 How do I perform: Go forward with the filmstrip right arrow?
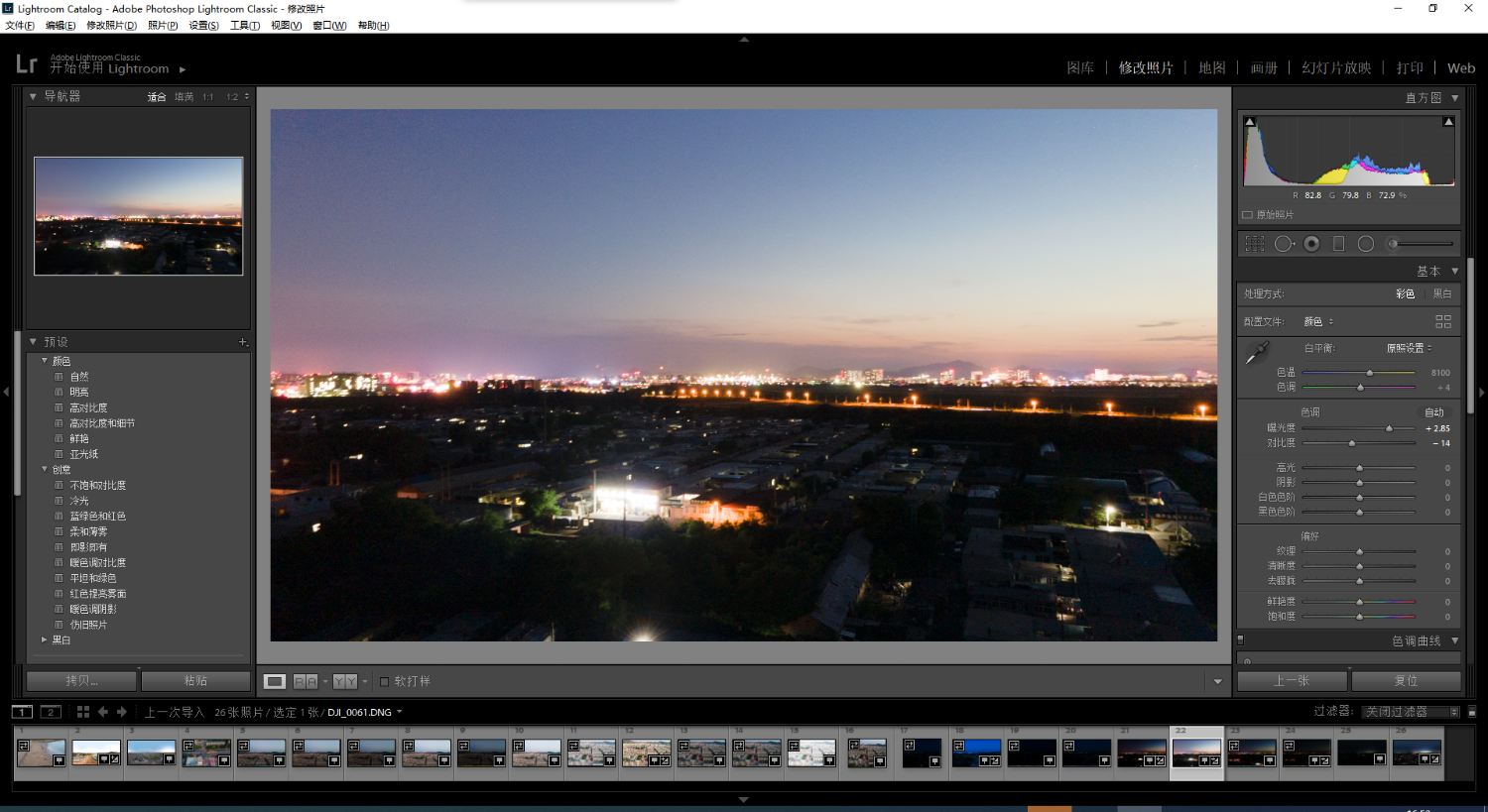point(122,712)
